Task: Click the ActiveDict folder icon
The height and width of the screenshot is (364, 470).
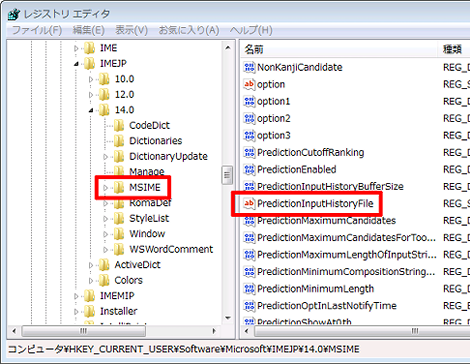Action: (x=104, y=265)
